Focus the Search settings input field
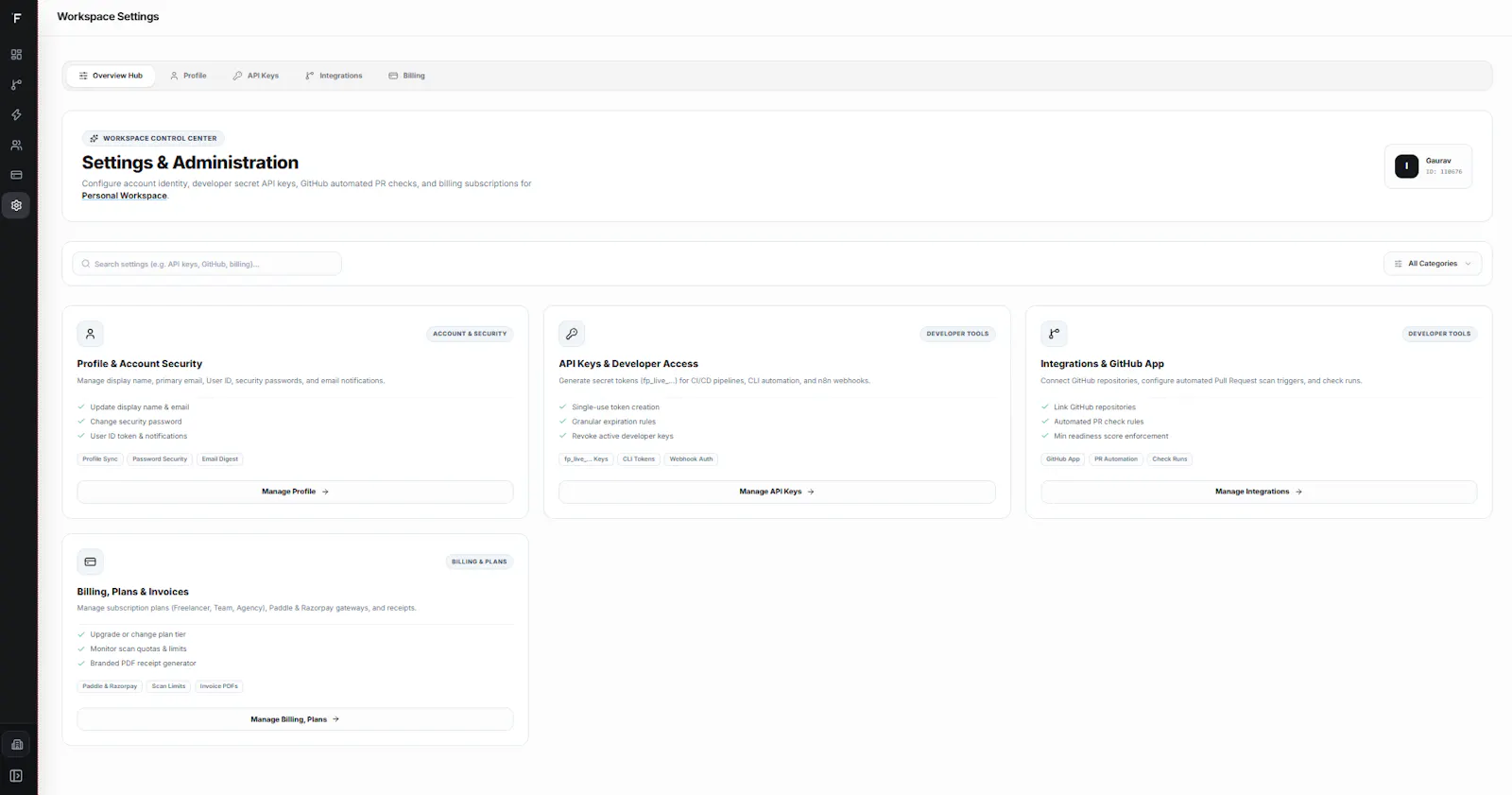Viewport: 1512px width, 795px height. click(207, 264)
